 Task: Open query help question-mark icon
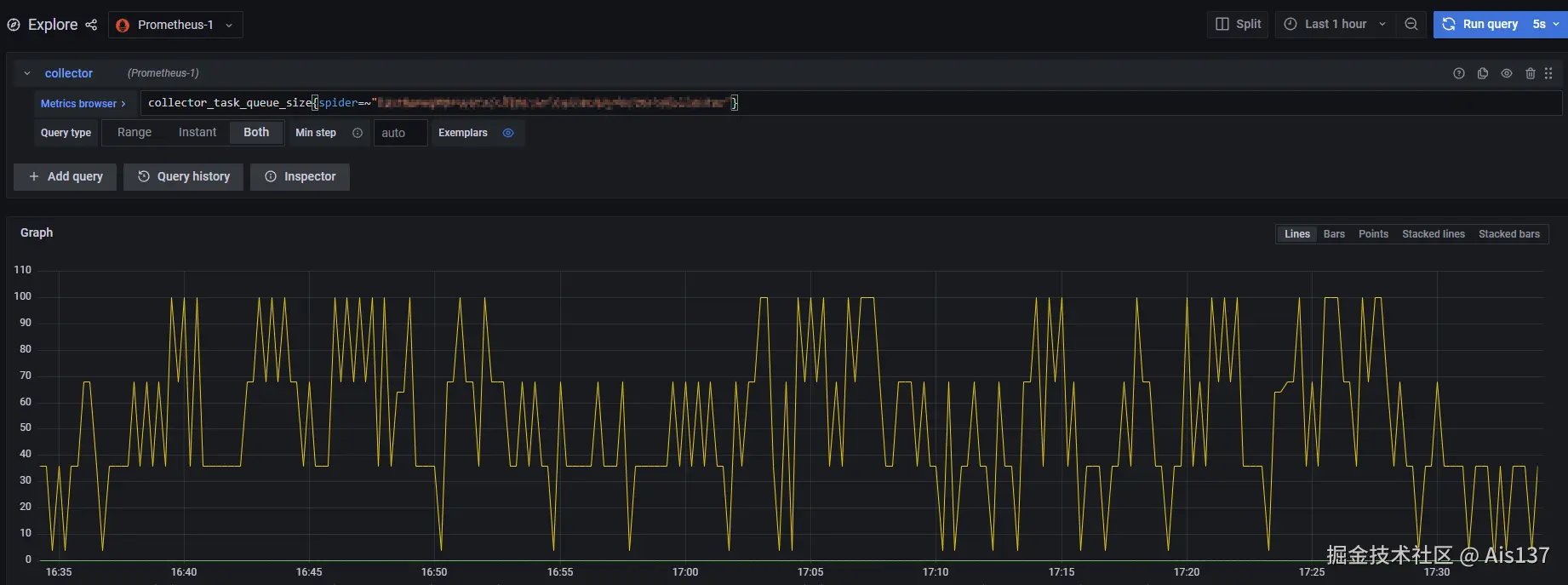[1459, 73]
